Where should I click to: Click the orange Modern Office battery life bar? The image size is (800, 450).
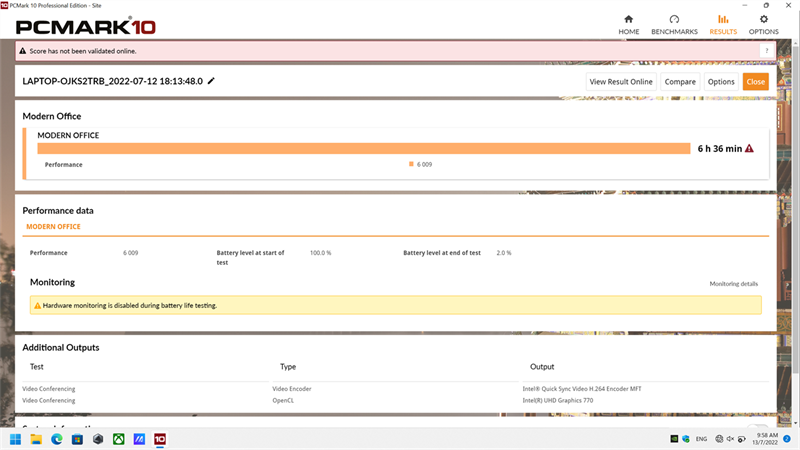point(363,148)
